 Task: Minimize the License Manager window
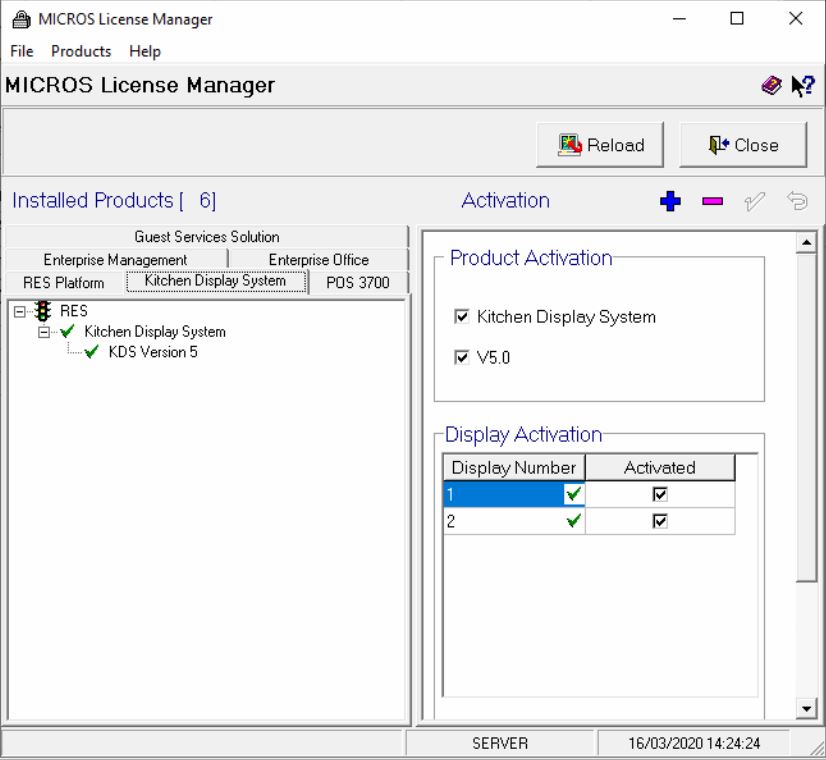click(680, 19)
